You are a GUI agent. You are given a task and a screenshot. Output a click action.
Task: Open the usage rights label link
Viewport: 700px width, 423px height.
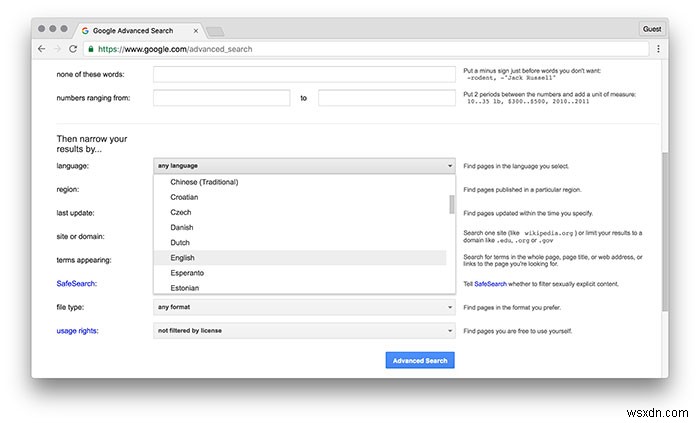pos(77,331)
